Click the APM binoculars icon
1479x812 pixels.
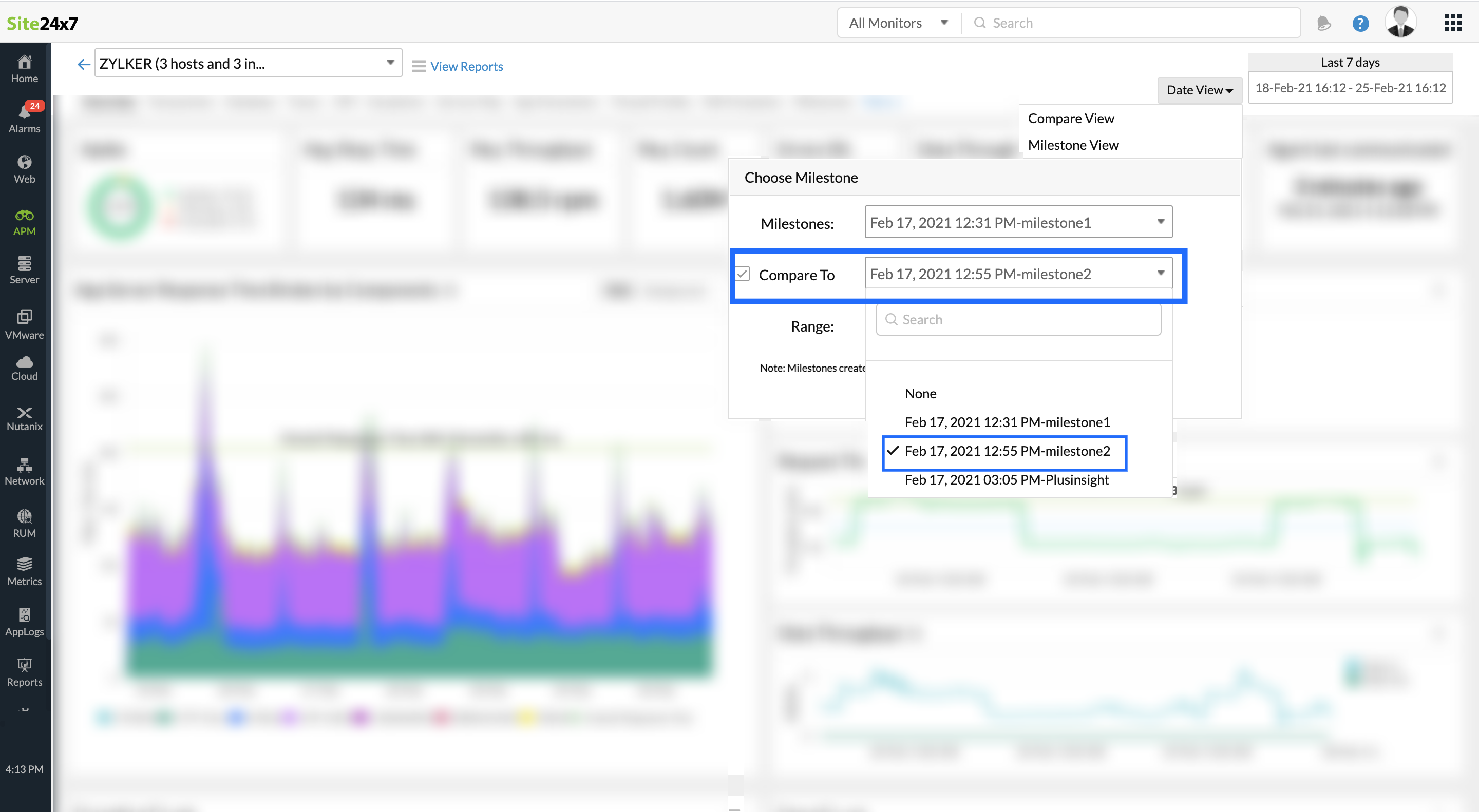tap(24, 216)
